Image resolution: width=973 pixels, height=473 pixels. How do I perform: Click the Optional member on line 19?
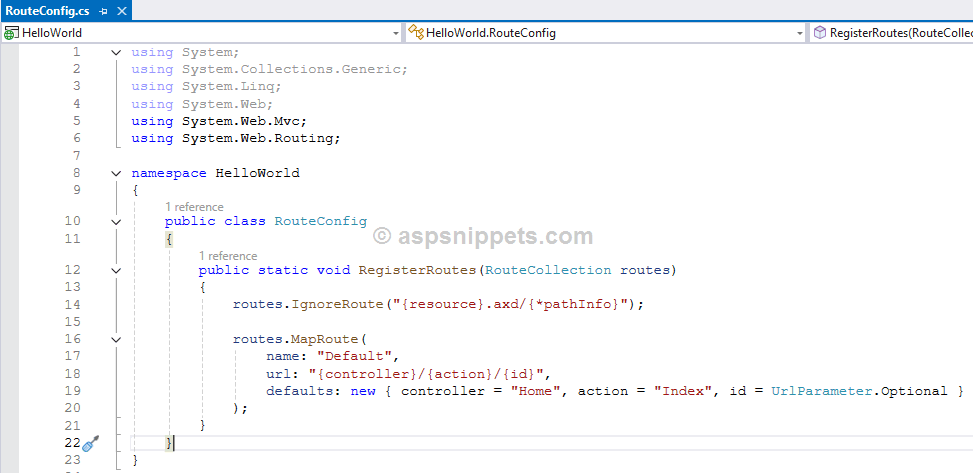click(914, 391)
